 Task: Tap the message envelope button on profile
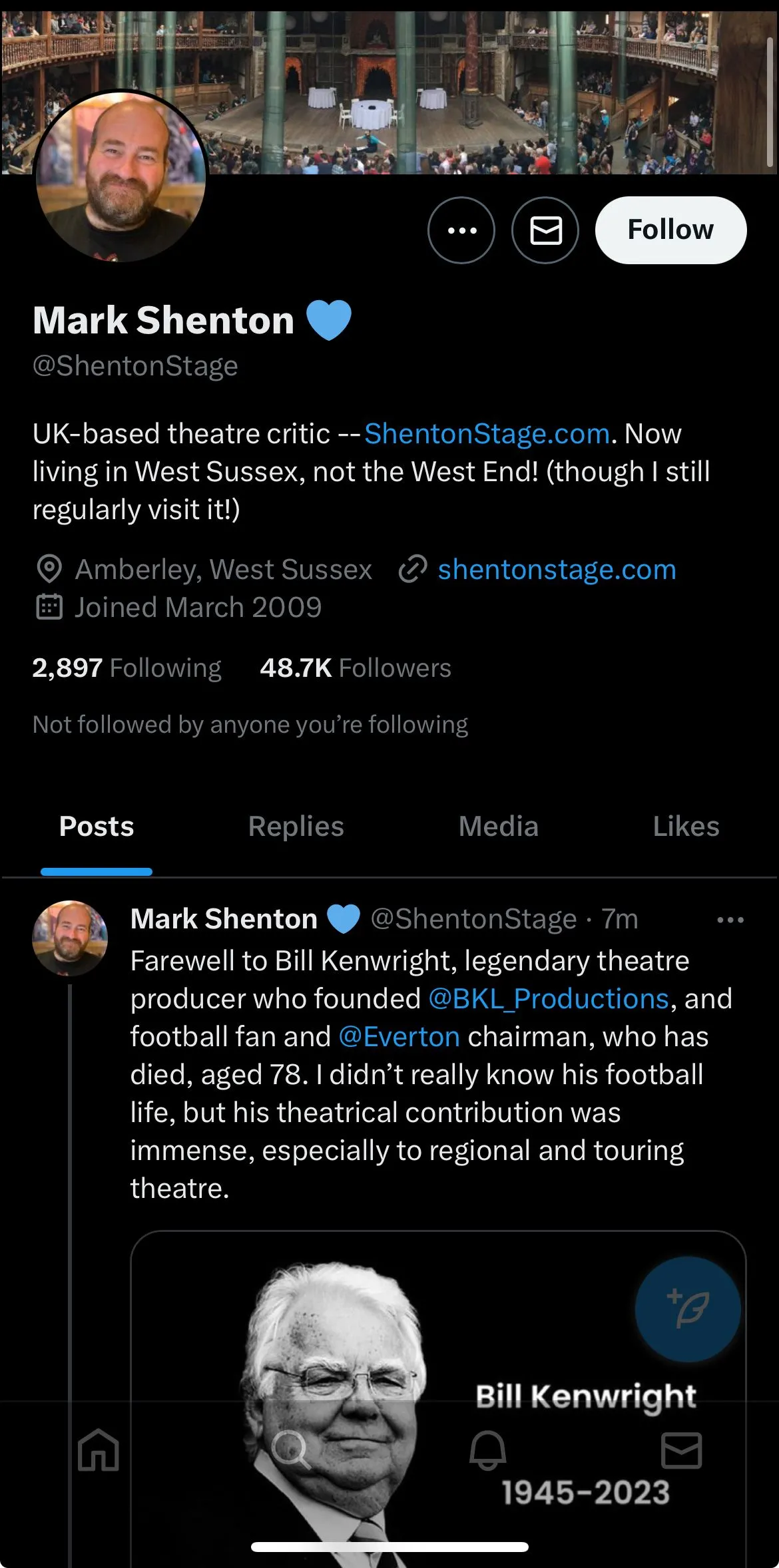(x=545, y=230)
